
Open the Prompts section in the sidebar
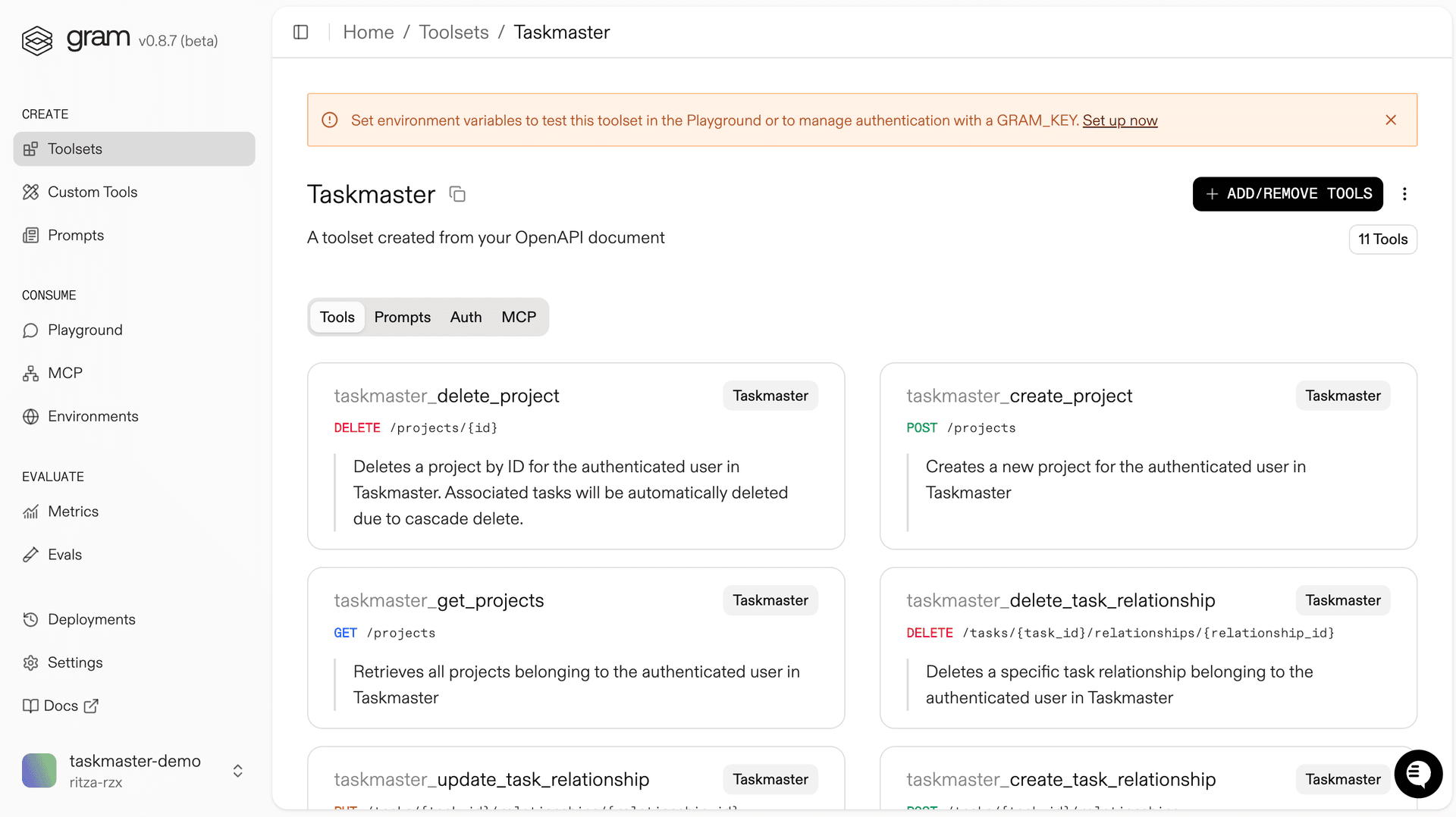[76, 235]
